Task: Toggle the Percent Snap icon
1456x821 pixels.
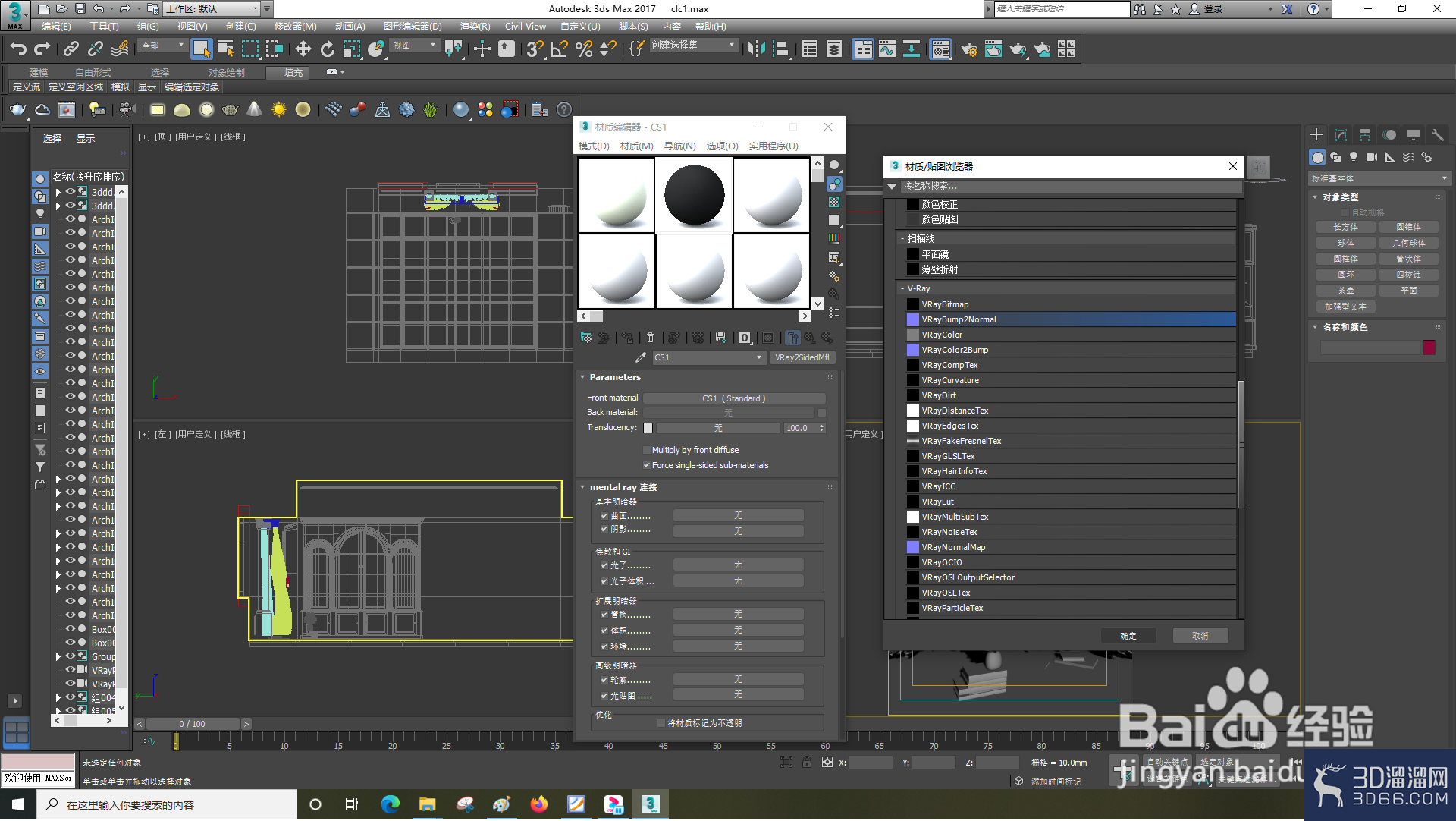Action: pyautogui.click(x=583, y=49)
